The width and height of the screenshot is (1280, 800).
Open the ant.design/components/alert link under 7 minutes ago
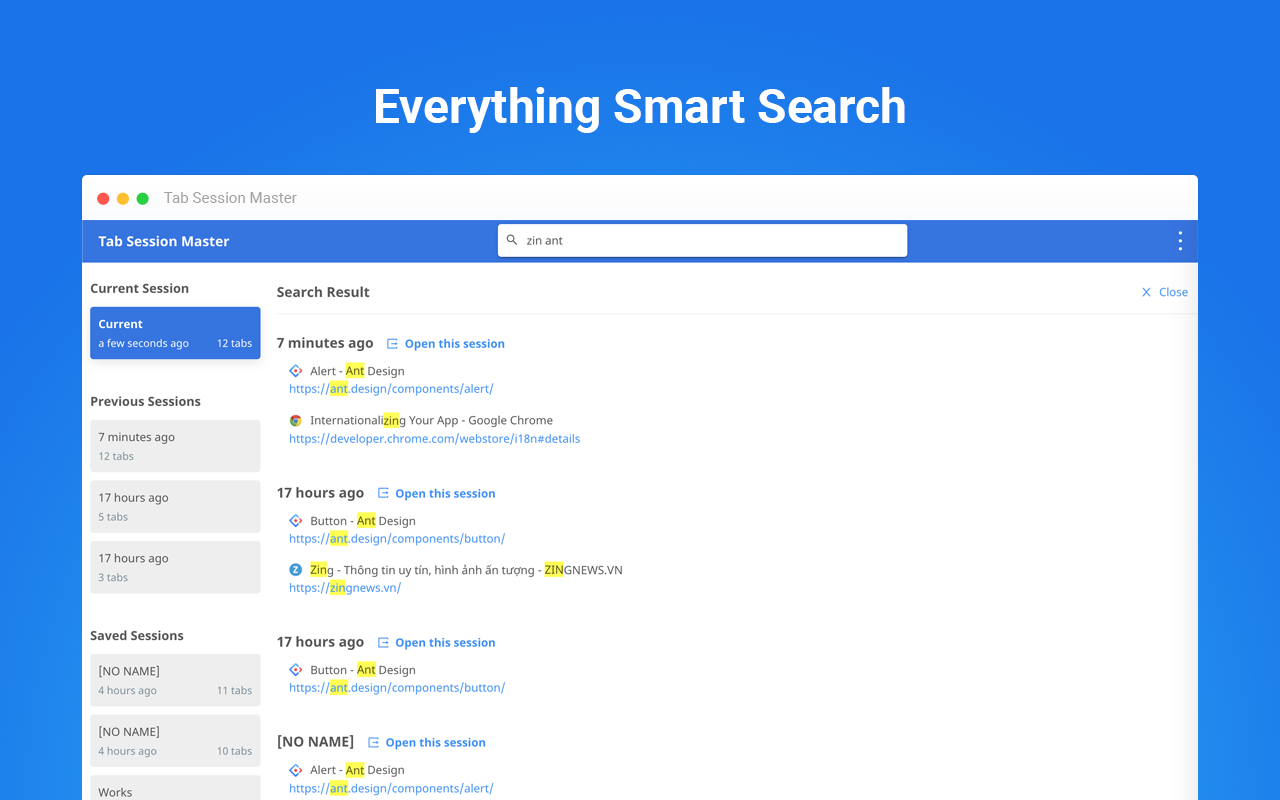tap(391, 389)
